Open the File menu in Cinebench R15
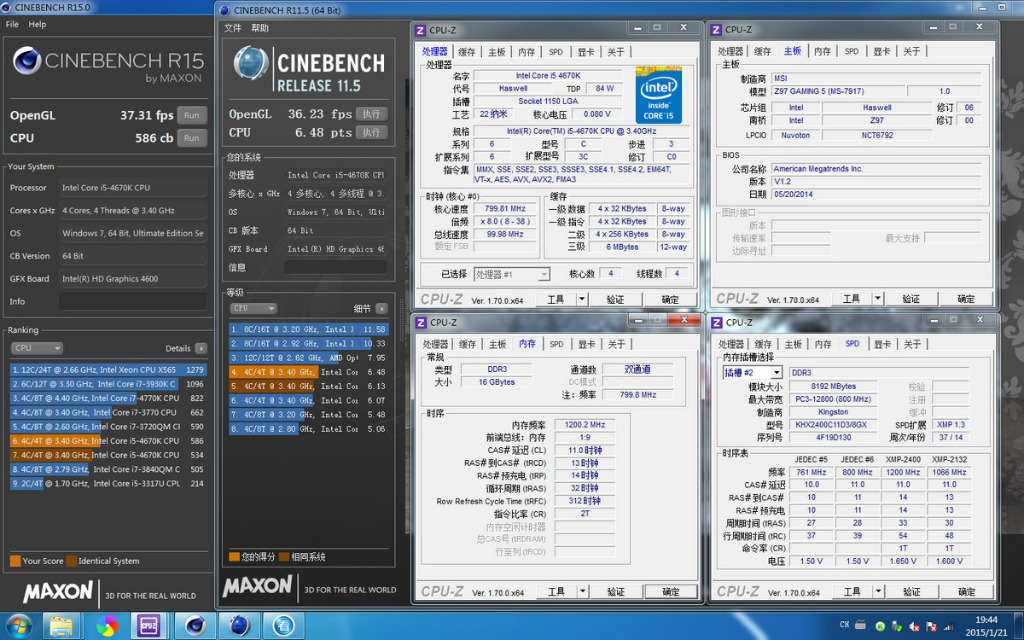1024x640 pixels. click(x=12, y=24)
